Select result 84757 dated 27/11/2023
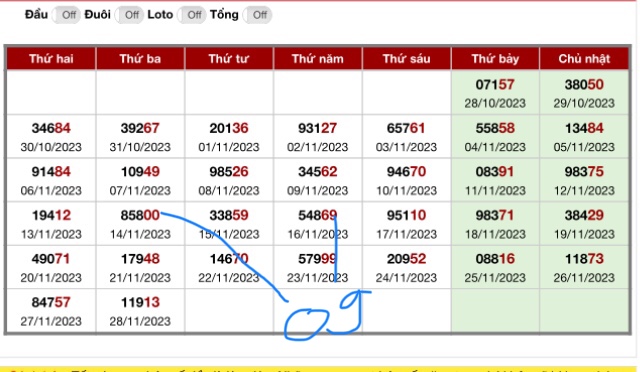640x372 pixels. click(x=51, y=311)
